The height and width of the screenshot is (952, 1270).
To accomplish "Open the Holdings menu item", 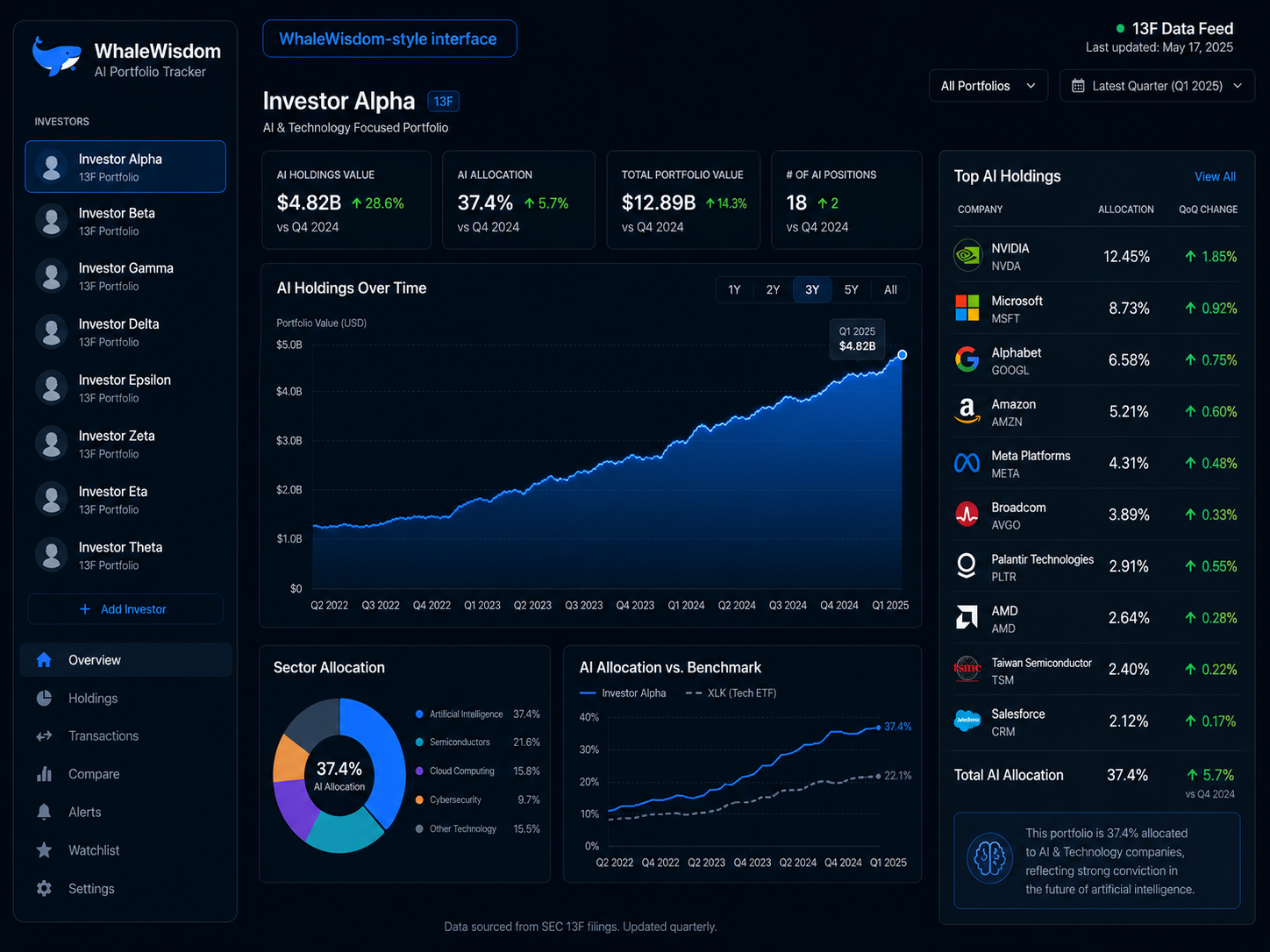I will pyautogui.click(x=126, y=699).
